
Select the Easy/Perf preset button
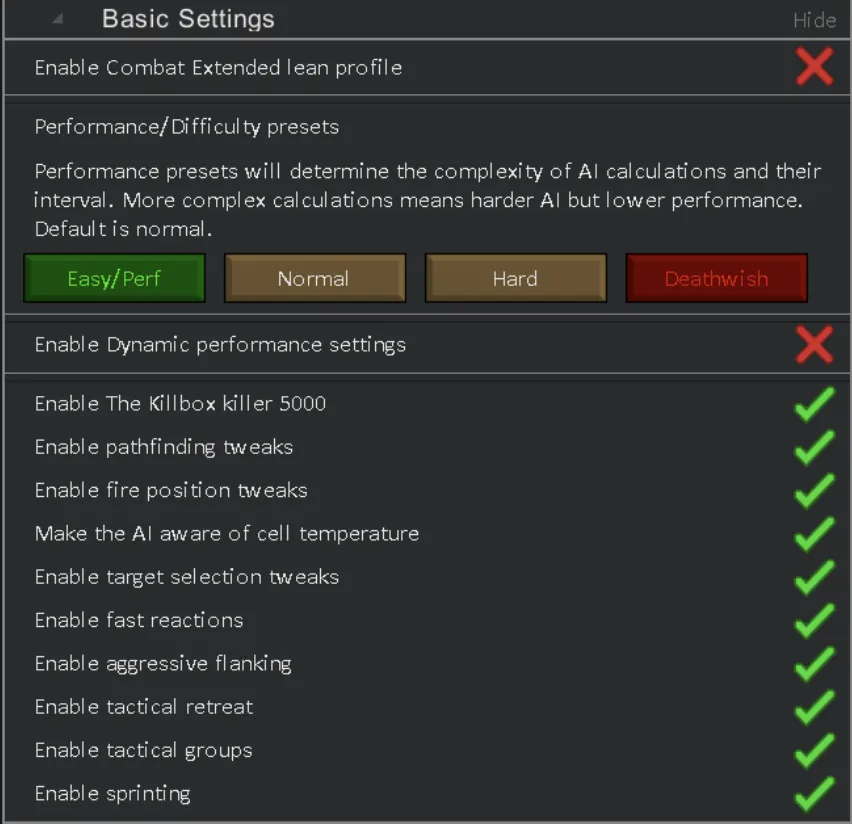114,278
